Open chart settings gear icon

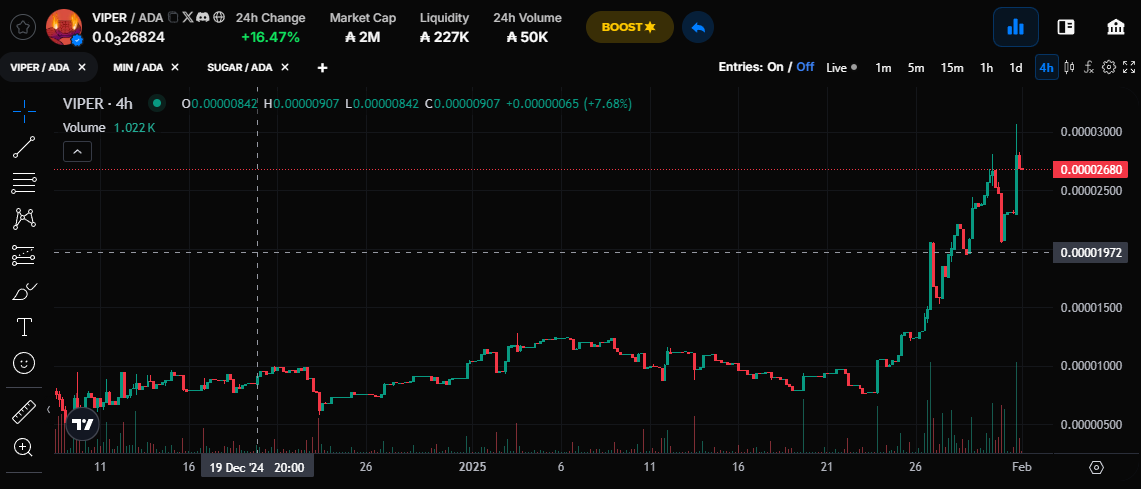point(1109,68)
